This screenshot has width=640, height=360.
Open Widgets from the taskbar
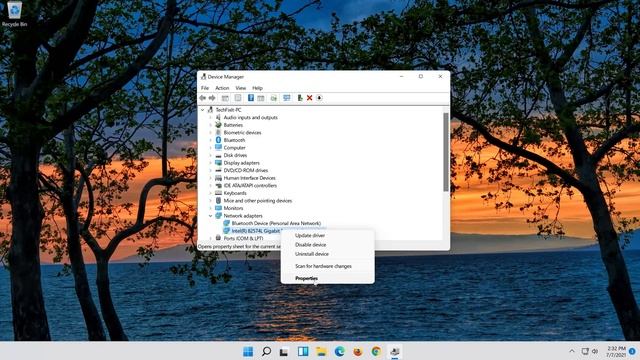[x=303, y=351]
